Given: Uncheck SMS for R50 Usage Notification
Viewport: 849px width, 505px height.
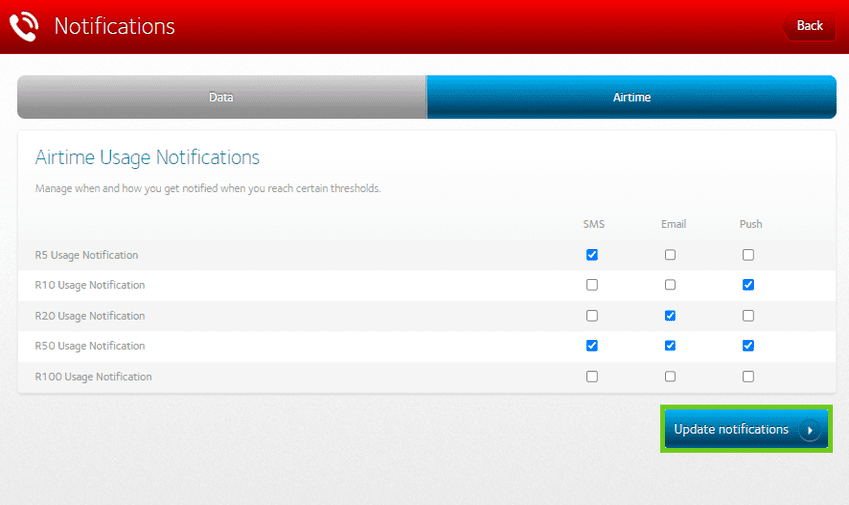Looking at the screenshot, I should [592, 346].
